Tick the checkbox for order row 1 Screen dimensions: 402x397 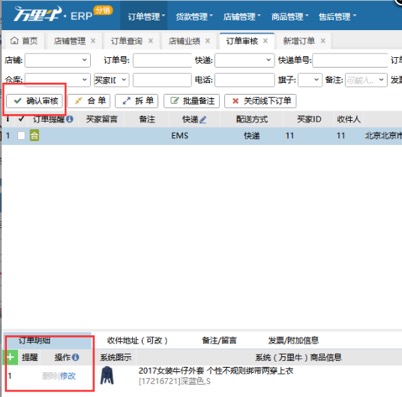point(21,136)
